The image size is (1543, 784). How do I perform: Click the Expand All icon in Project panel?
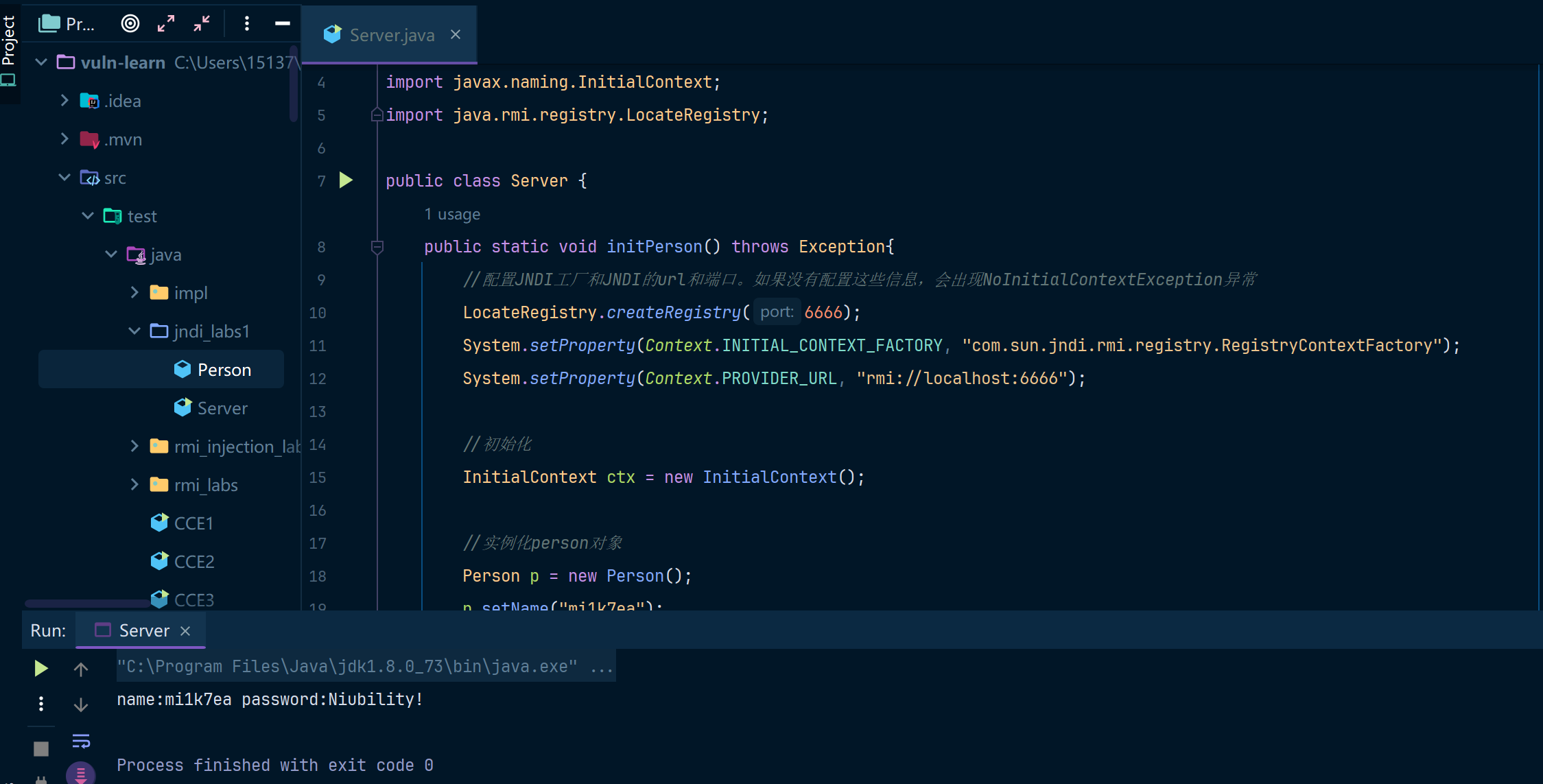point(166,24)
